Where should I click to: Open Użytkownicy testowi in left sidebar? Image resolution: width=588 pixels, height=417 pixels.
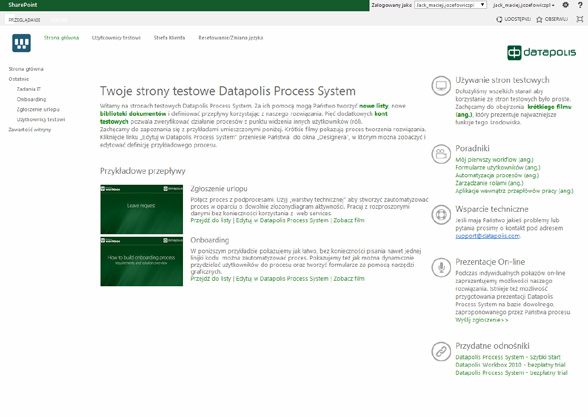tap(41, 120)
